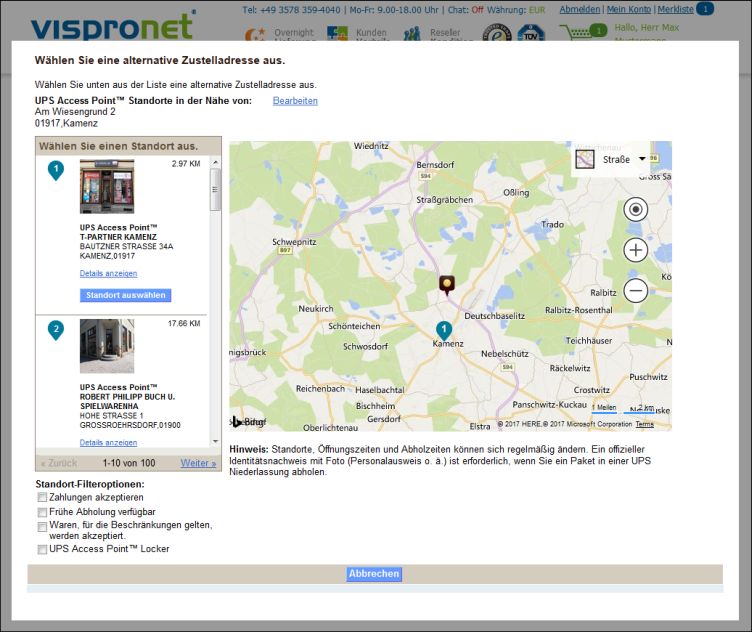752x632 pixels.
Task: Zoom in on the map
Action: (x=635, y=250)
